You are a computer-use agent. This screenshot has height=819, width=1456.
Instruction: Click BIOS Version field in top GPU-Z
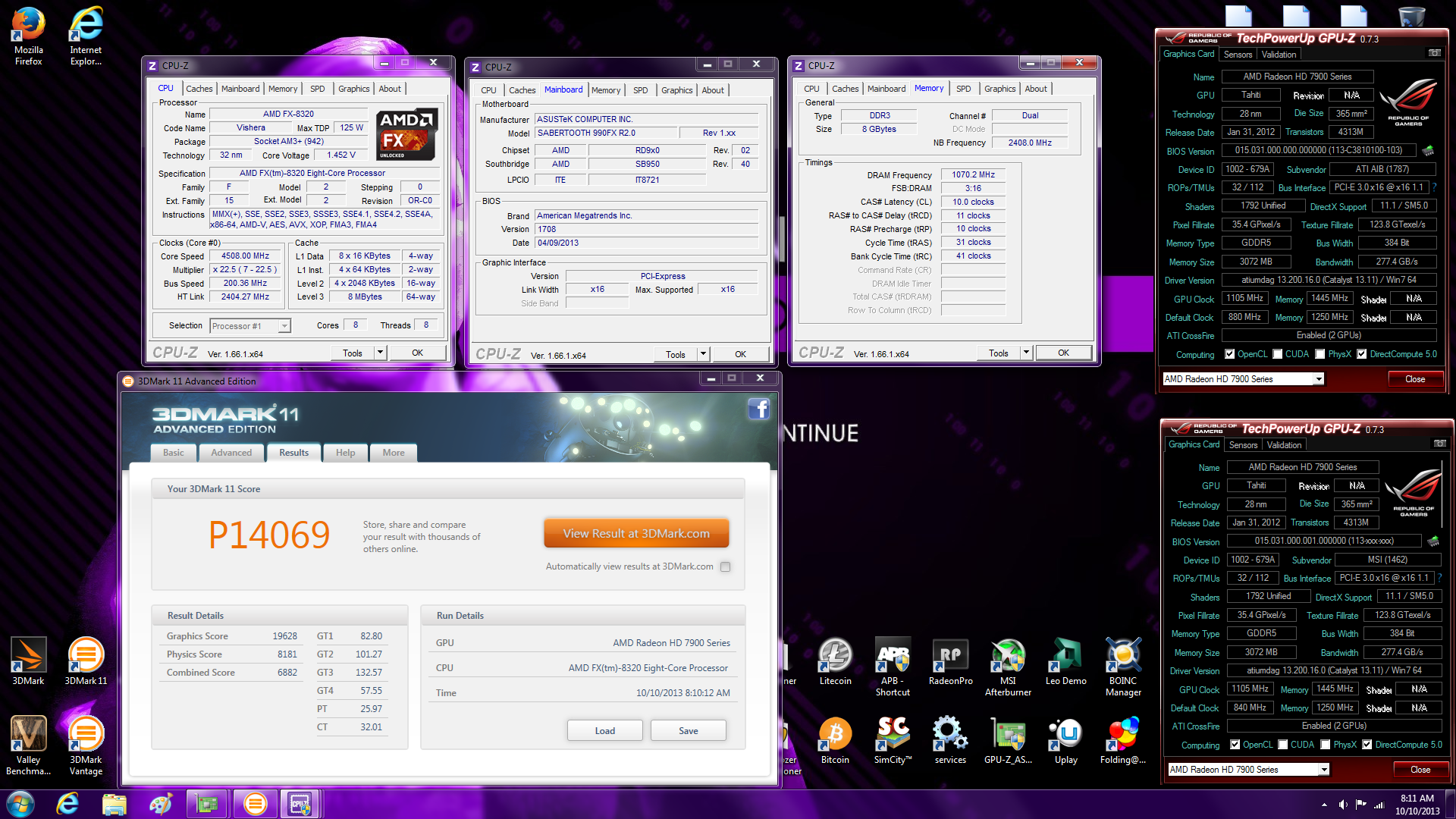(1318, 151)
